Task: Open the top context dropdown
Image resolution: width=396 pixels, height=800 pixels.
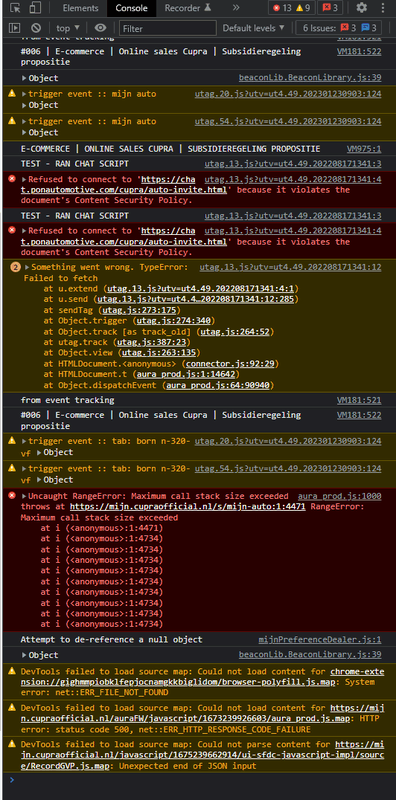Action: [x=68, y=28]
